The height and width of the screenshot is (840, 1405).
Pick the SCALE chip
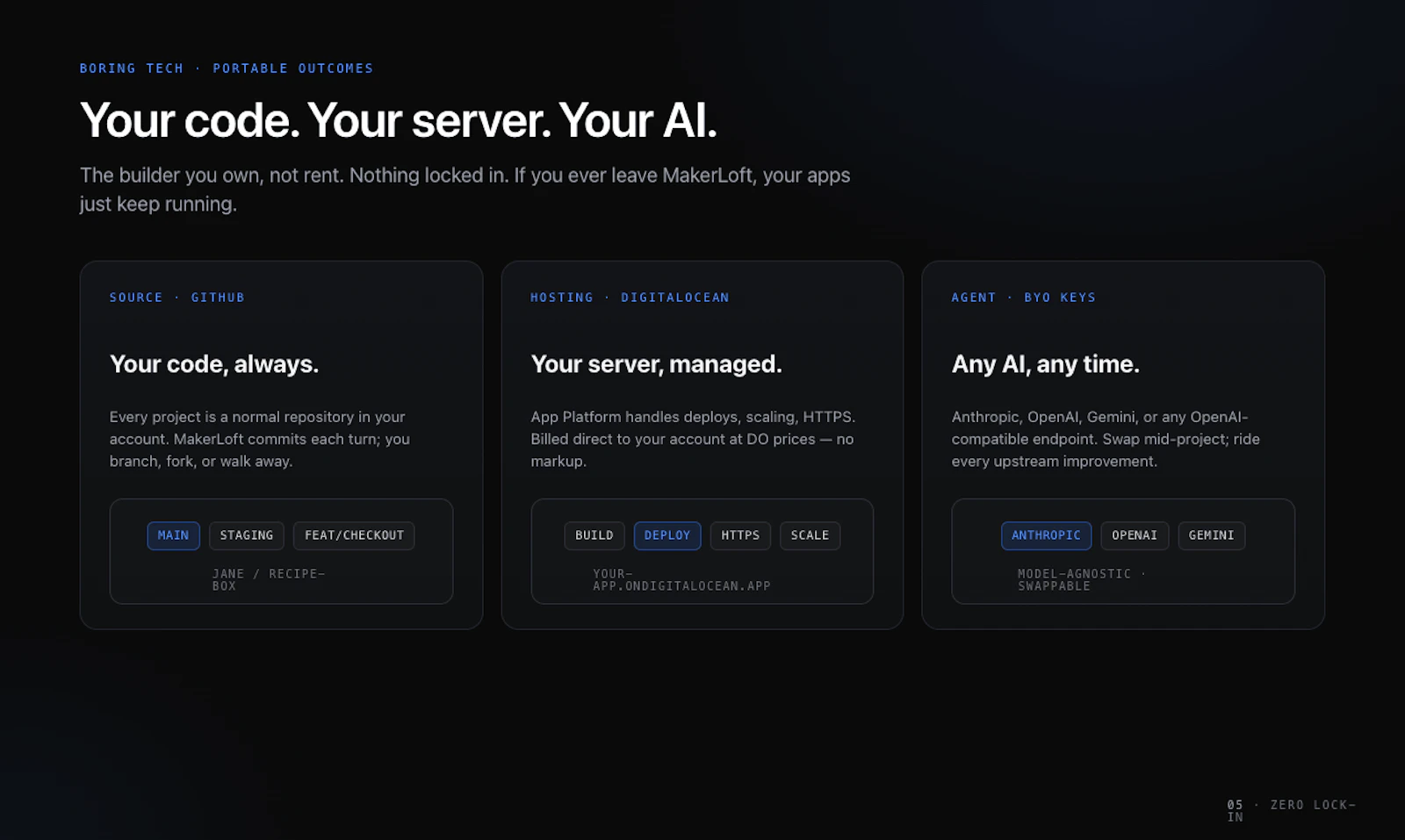click(810, 535)
